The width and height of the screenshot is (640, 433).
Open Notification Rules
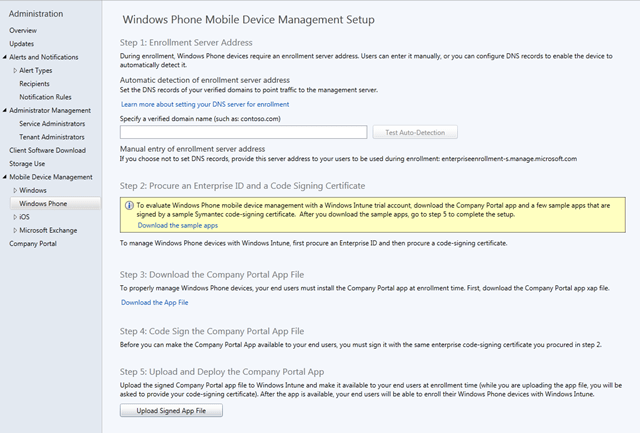click(x=45, y=97)
